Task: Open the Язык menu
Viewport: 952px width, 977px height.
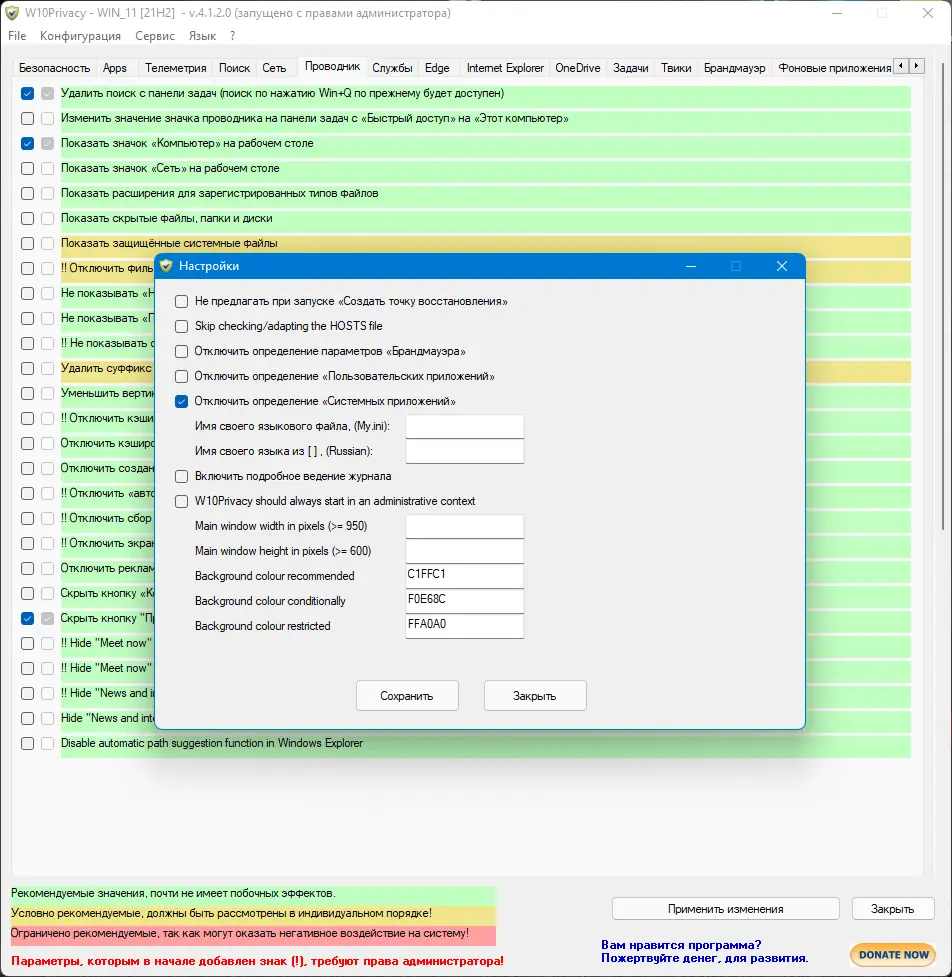Action: (x=202, y=36)
